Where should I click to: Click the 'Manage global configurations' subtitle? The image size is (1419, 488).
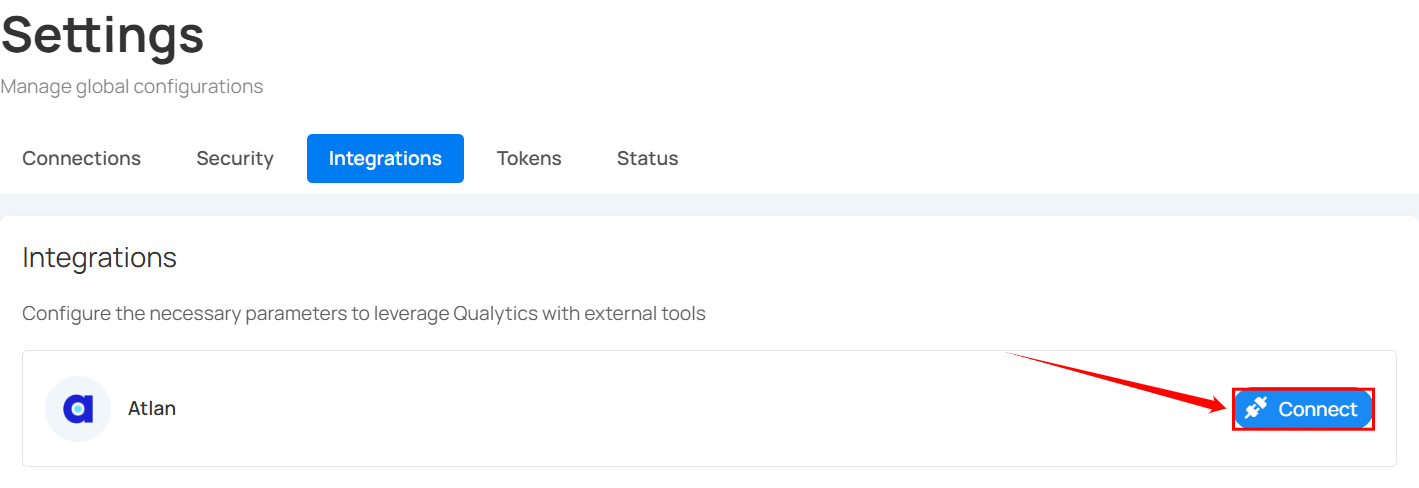(x=131, y=87)
